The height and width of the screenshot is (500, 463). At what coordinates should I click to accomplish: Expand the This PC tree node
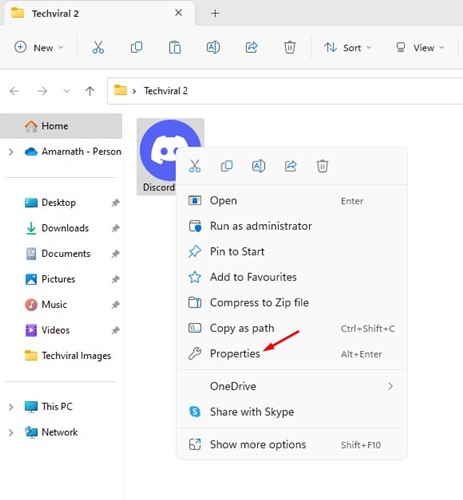(x=11, y=407)
